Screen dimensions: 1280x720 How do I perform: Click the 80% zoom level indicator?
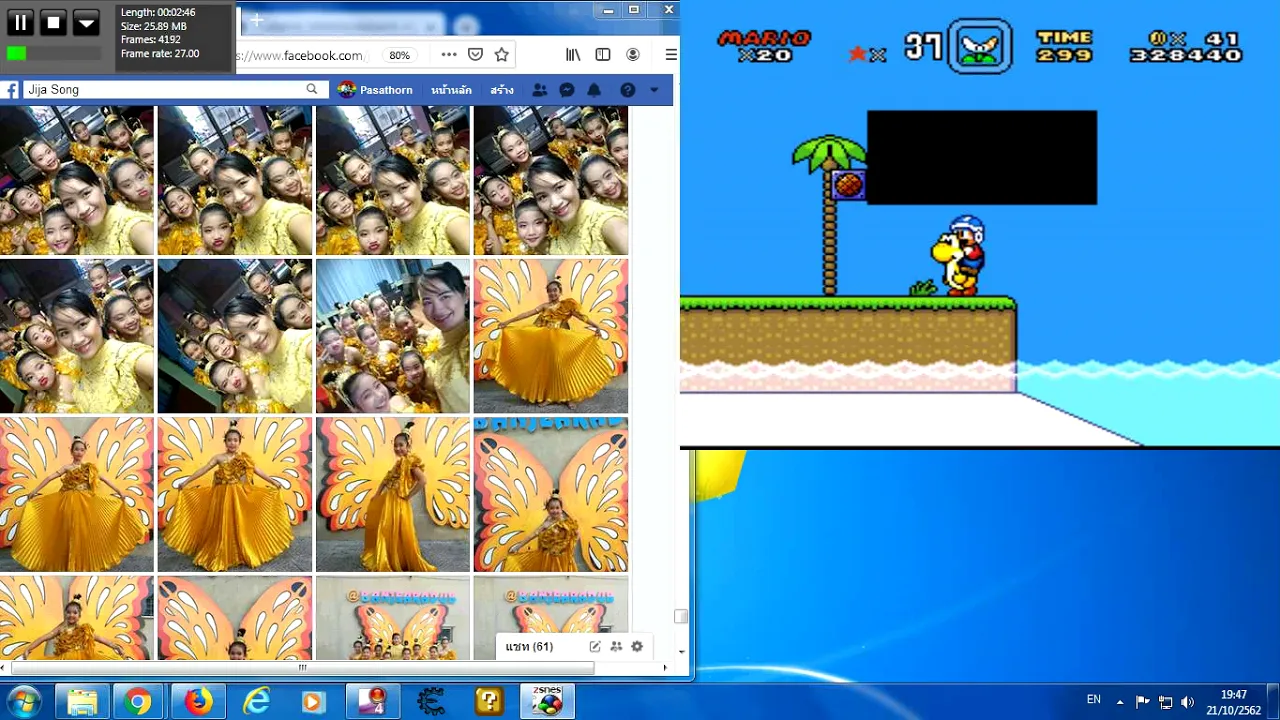(x=400, y=55)
